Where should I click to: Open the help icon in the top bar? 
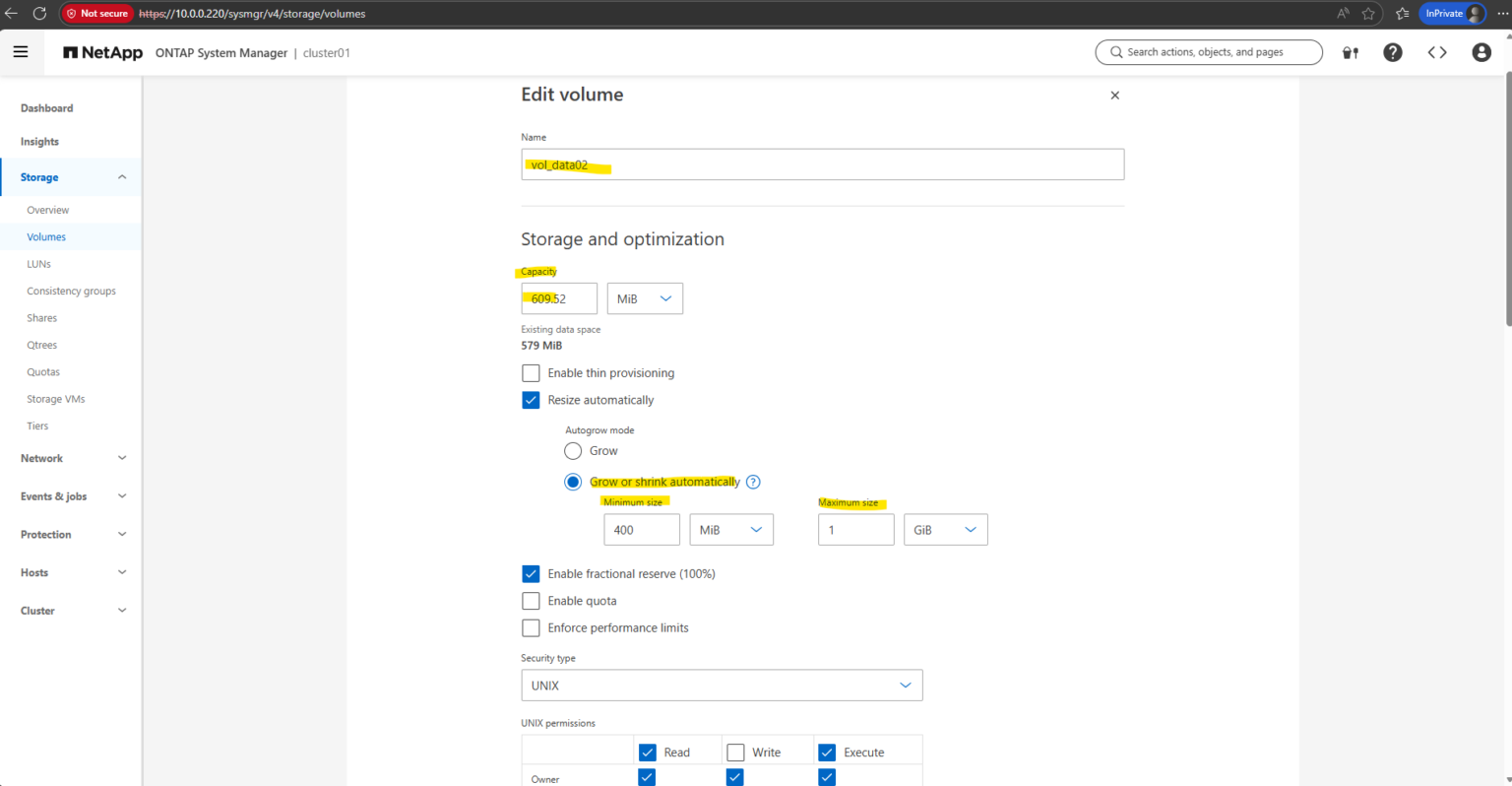[x=1393, y=52]
